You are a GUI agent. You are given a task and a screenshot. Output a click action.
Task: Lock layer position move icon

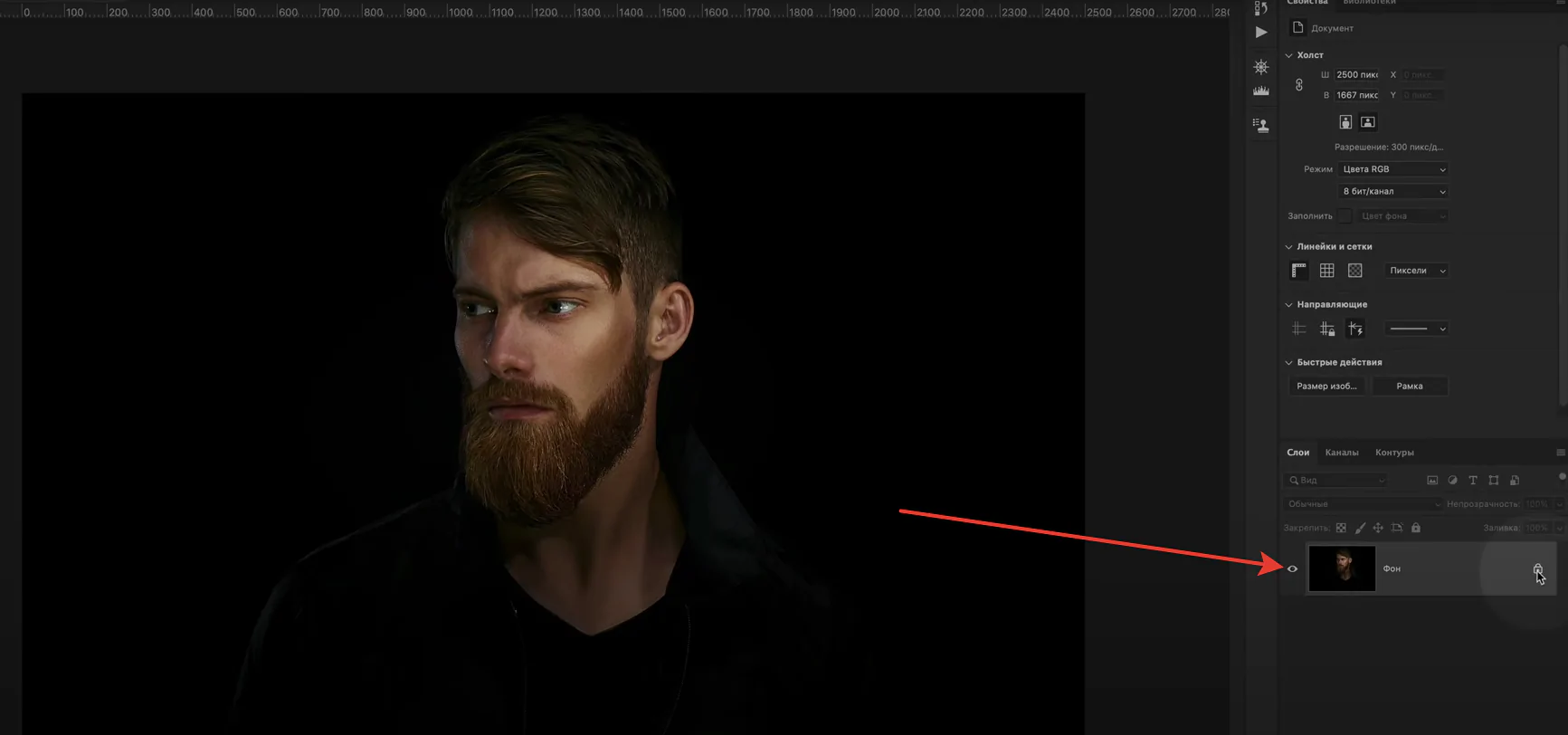click(1378, 528)
